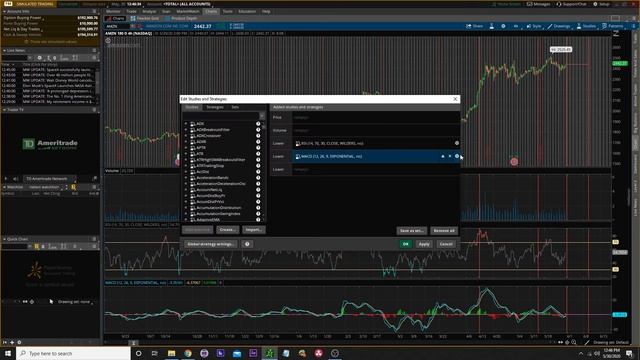Move MACD study up with arrow icon
640x360 pixels.
(443, 156)
